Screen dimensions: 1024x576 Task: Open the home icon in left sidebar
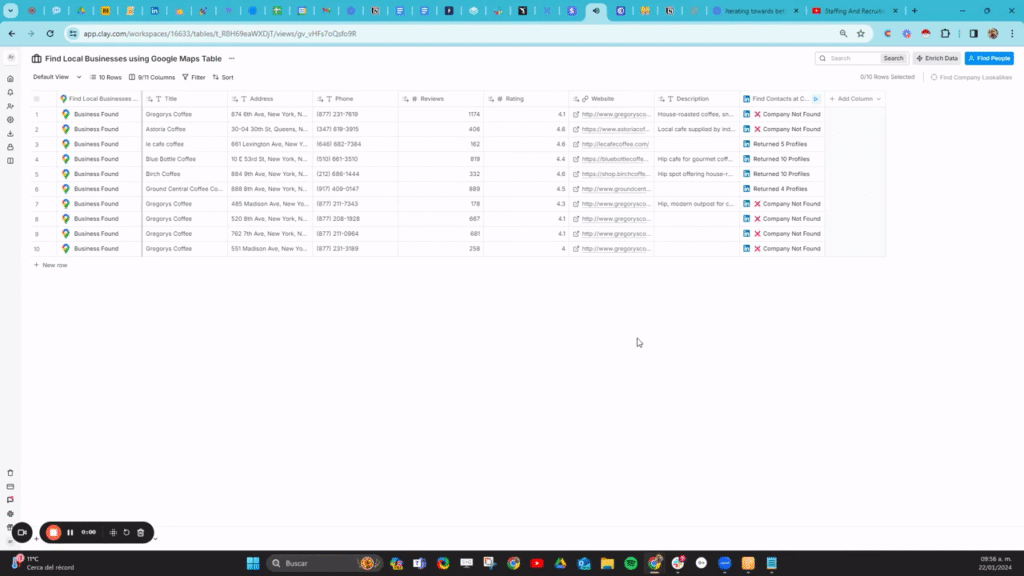coord(10,79)
